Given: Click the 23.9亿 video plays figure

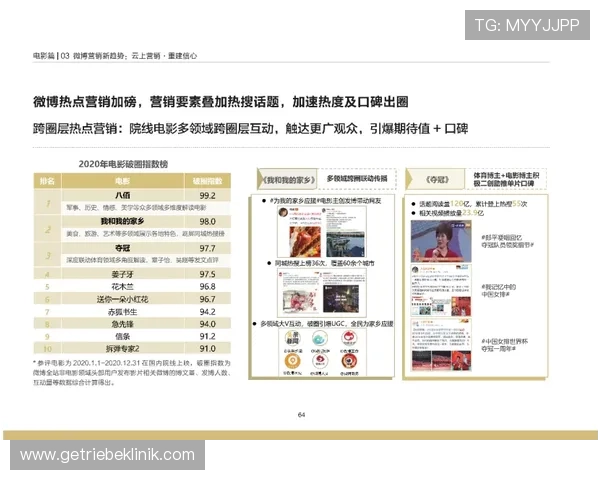Looking at the screenshot, I should pos(473,213).
